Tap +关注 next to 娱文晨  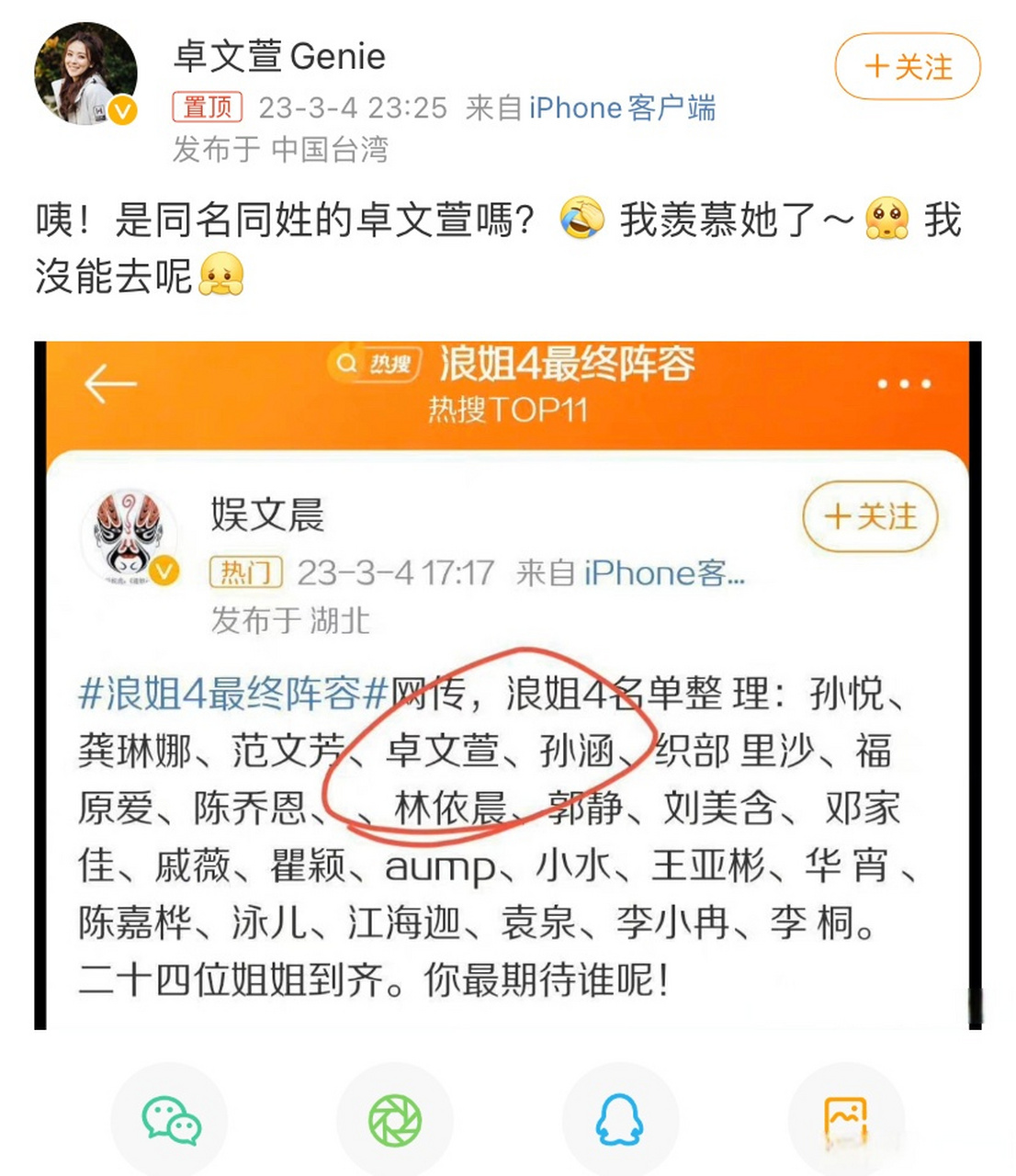point(871,516)
